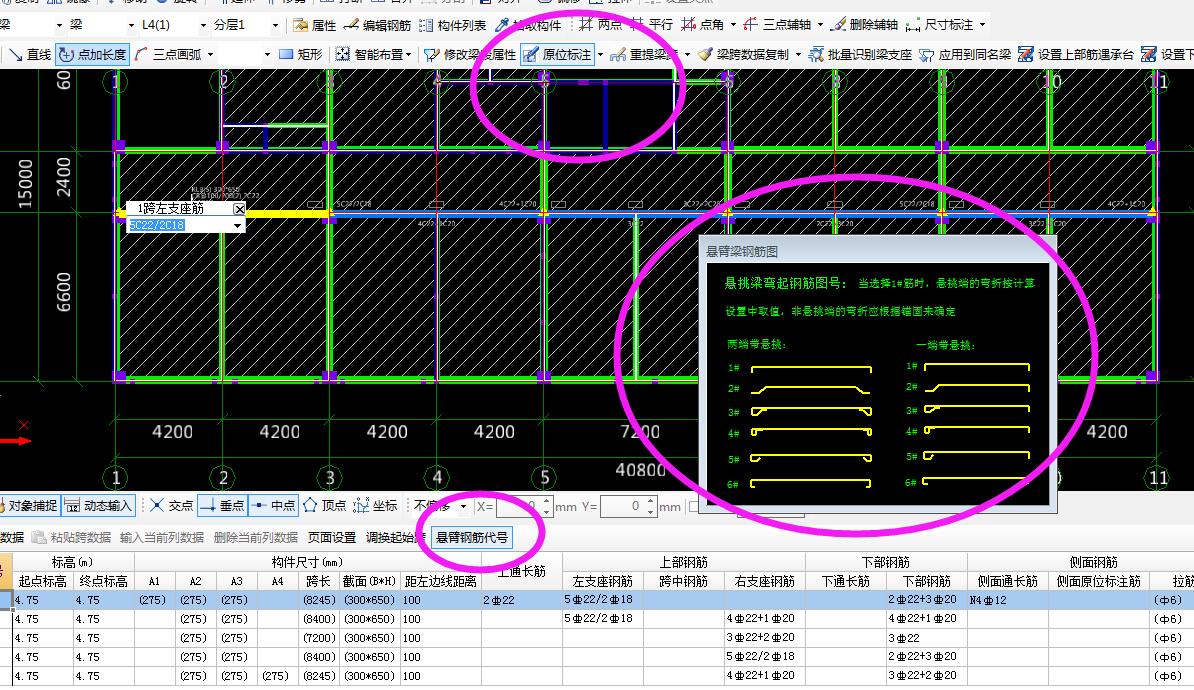The width and height of the screenshot is (1194, 690).
Task: Click 输入当前列数据 button
Action: point(161,538)
